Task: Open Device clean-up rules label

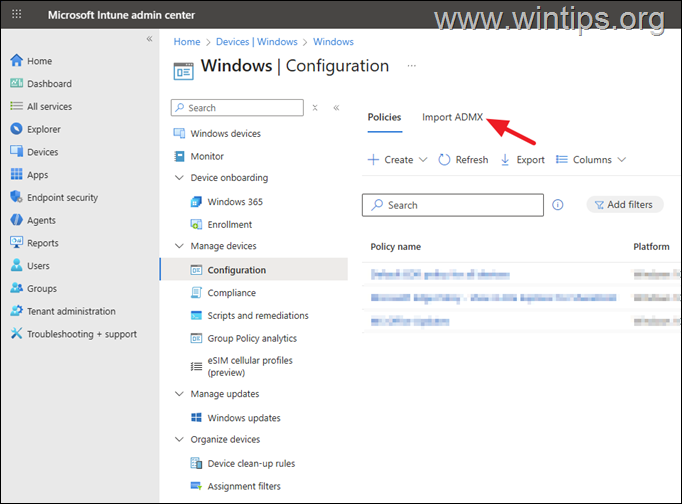Action: 251,463
